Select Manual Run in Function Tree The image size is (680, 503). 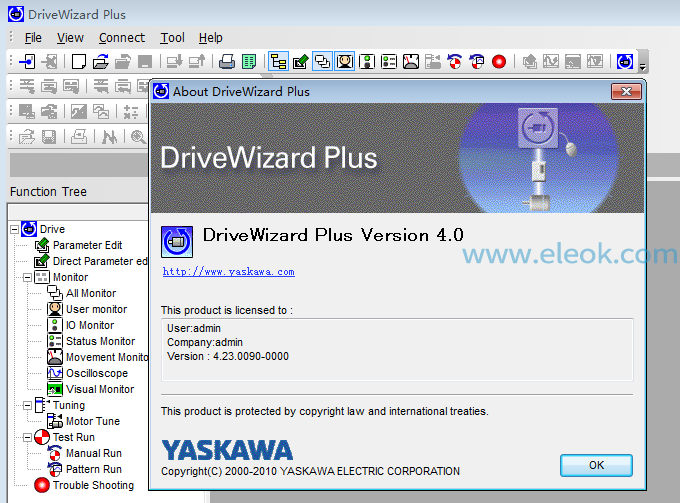point(94,453)
